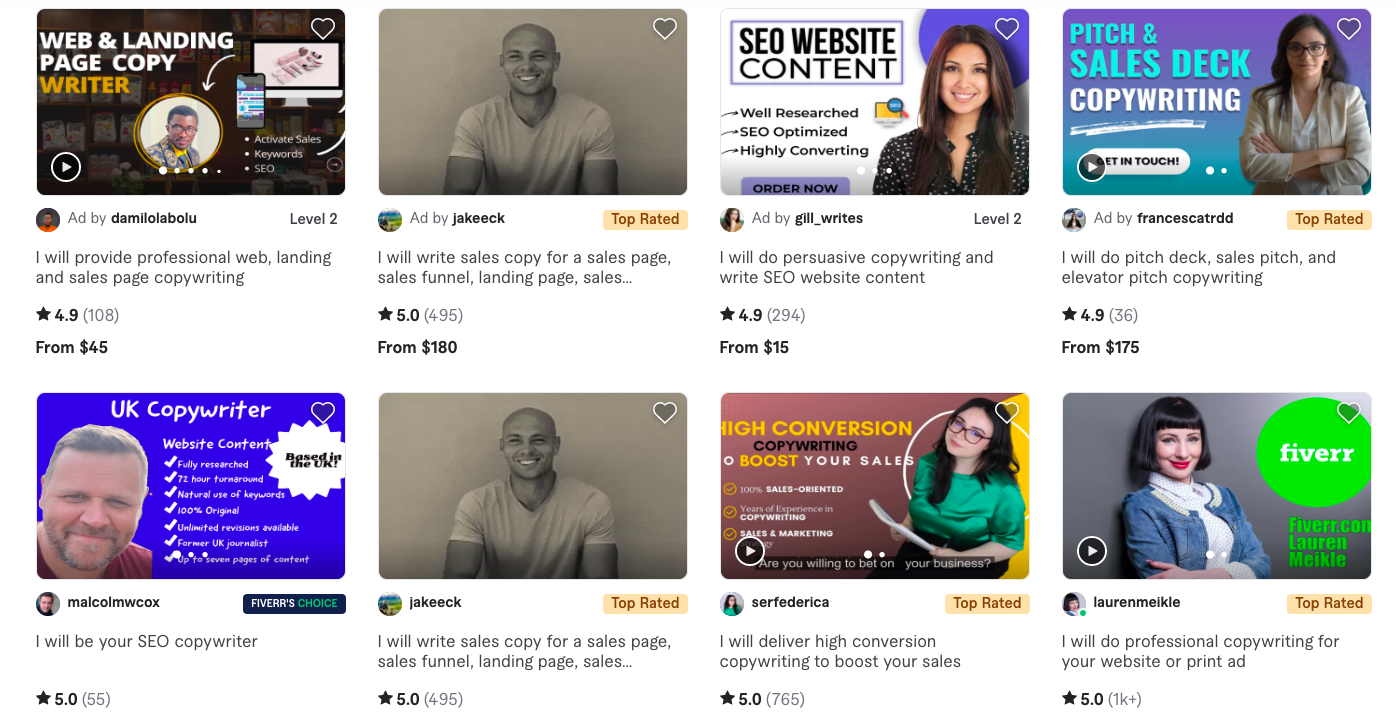Open the pitch deck copywriting gig title

1199,267
